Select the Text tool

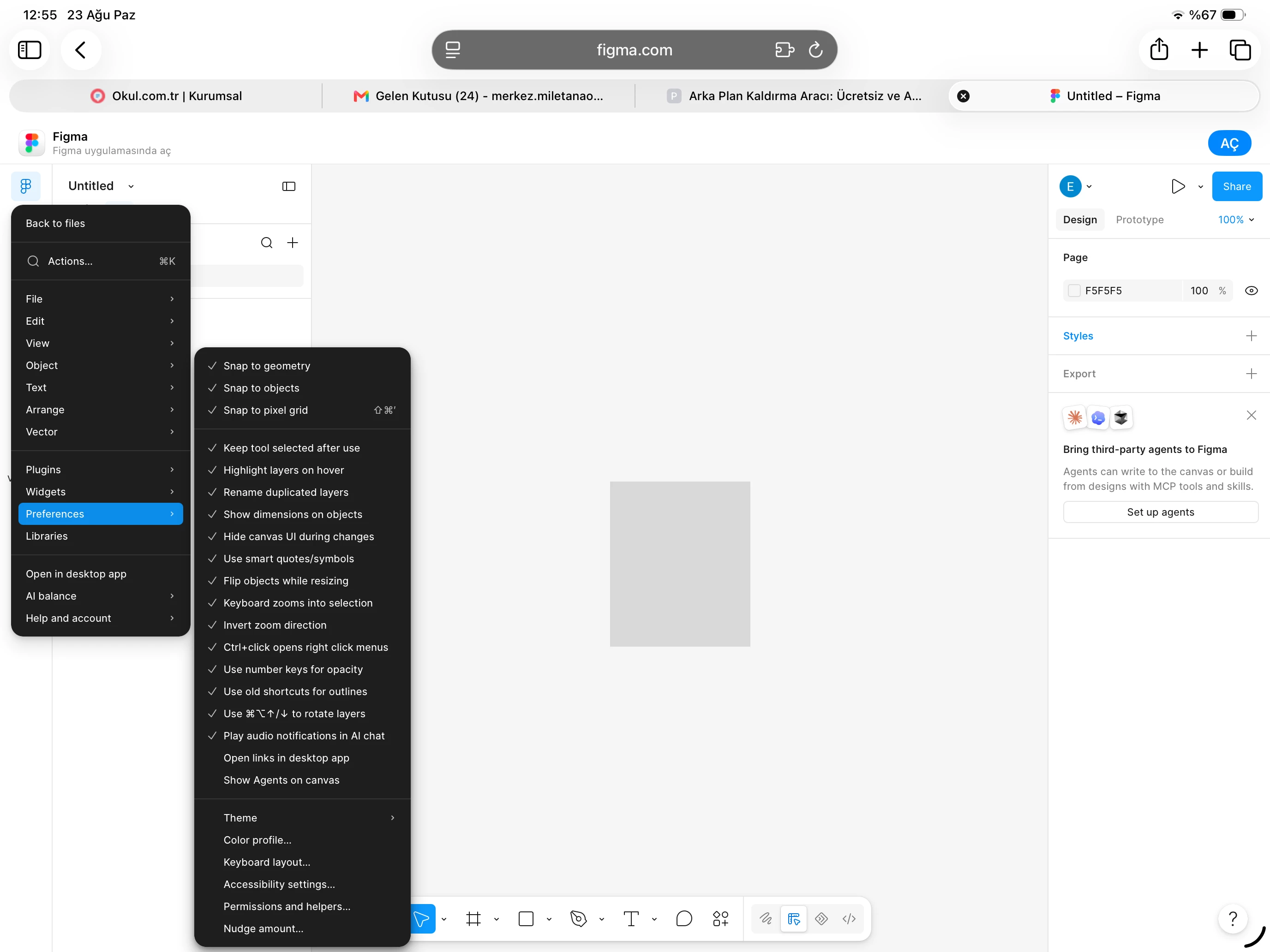[x=631, y=919]
